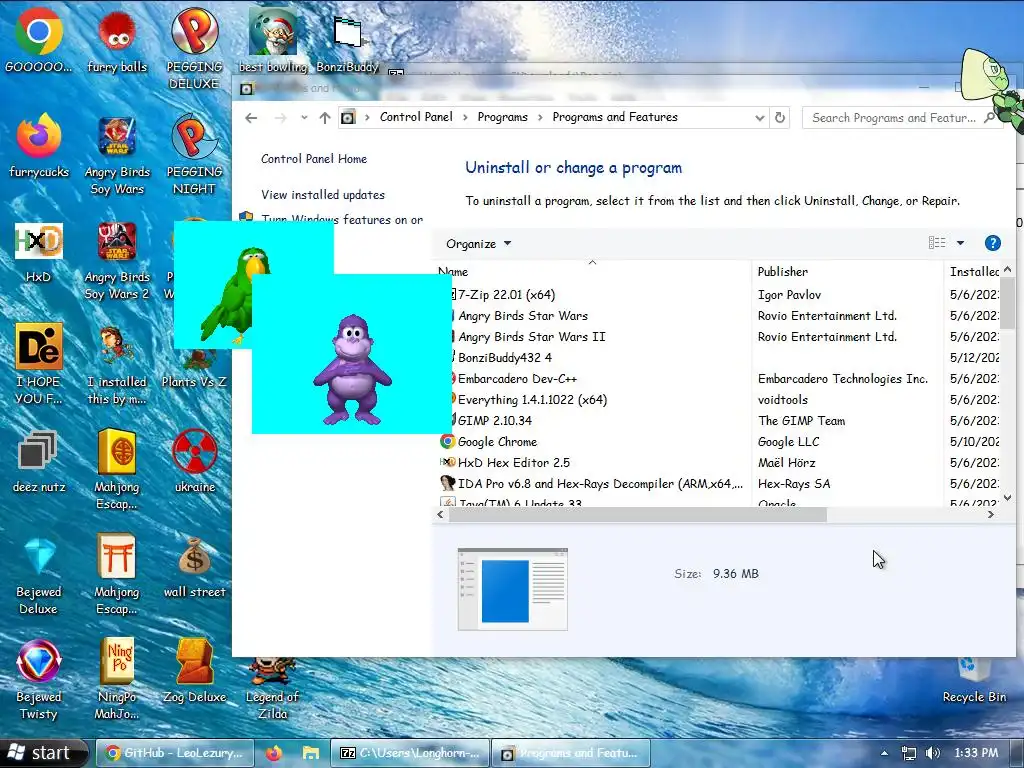Sort the list by Name column
The image size is (1024, 768).
point(593,271)
